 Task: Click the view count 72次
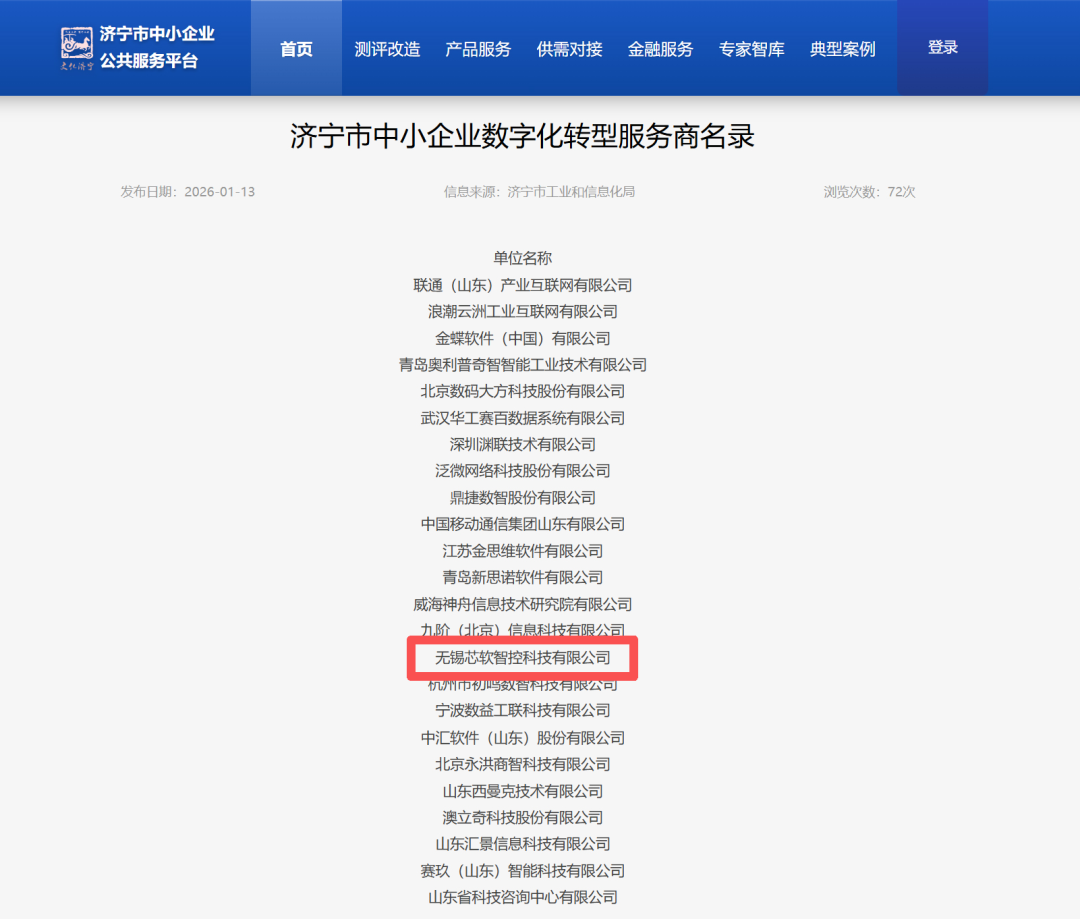click(901, 192)
